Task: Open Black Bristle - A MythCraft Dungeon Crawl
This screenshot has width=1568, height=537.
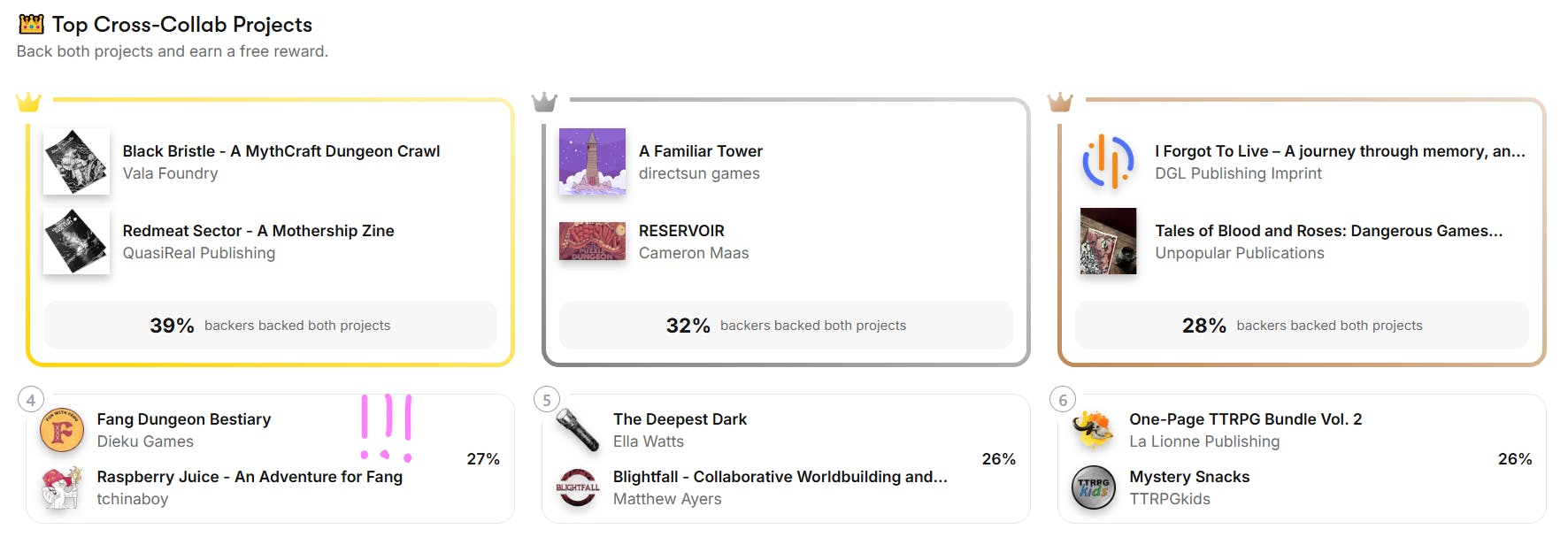Action: point(281,151)
